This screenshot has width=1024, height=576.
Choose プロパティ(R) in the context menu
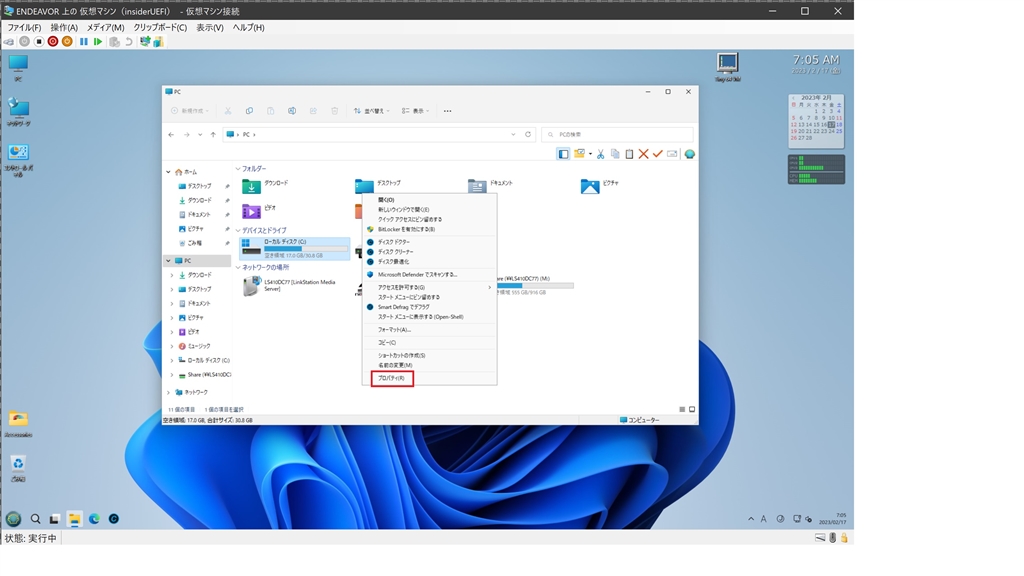point(392,379)
